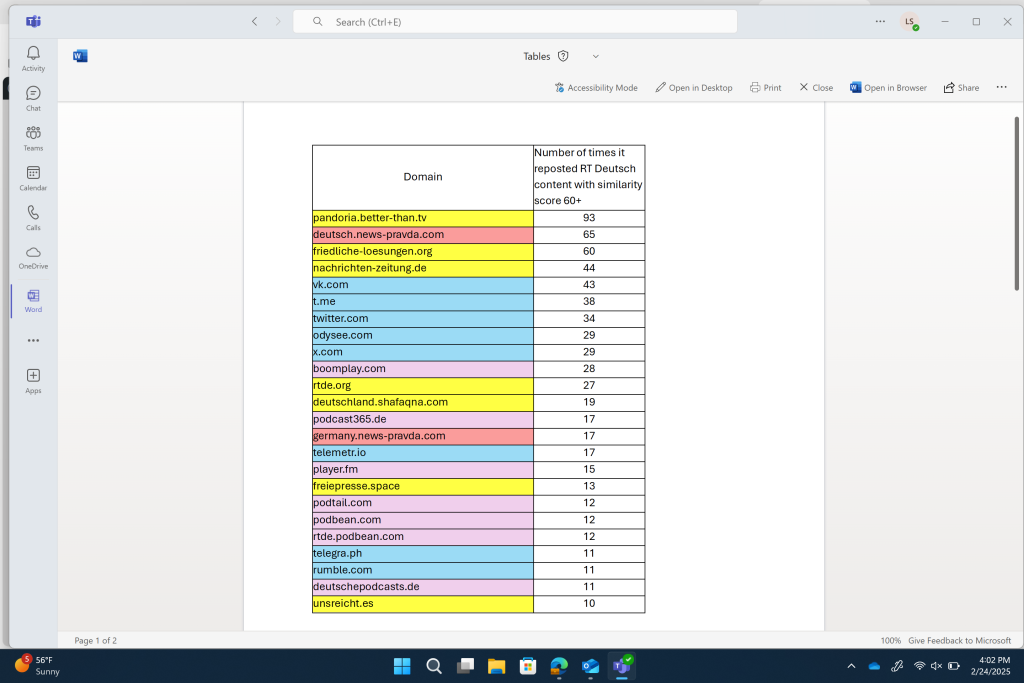Select the telegra.ph cell
1024x683 pixels.
pyautogui.click(x=423, y=554)
